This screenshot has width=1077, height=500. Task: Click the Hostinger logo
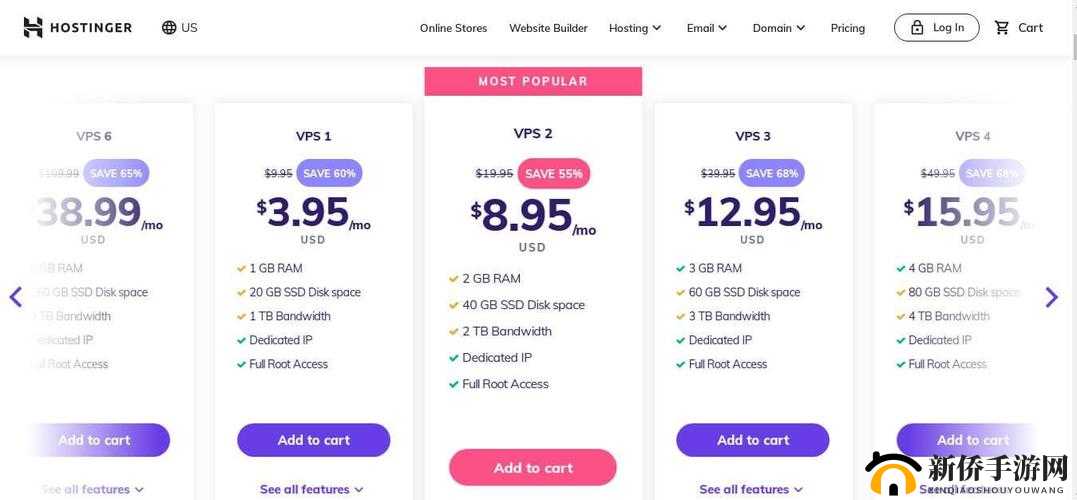pos(78,27)
